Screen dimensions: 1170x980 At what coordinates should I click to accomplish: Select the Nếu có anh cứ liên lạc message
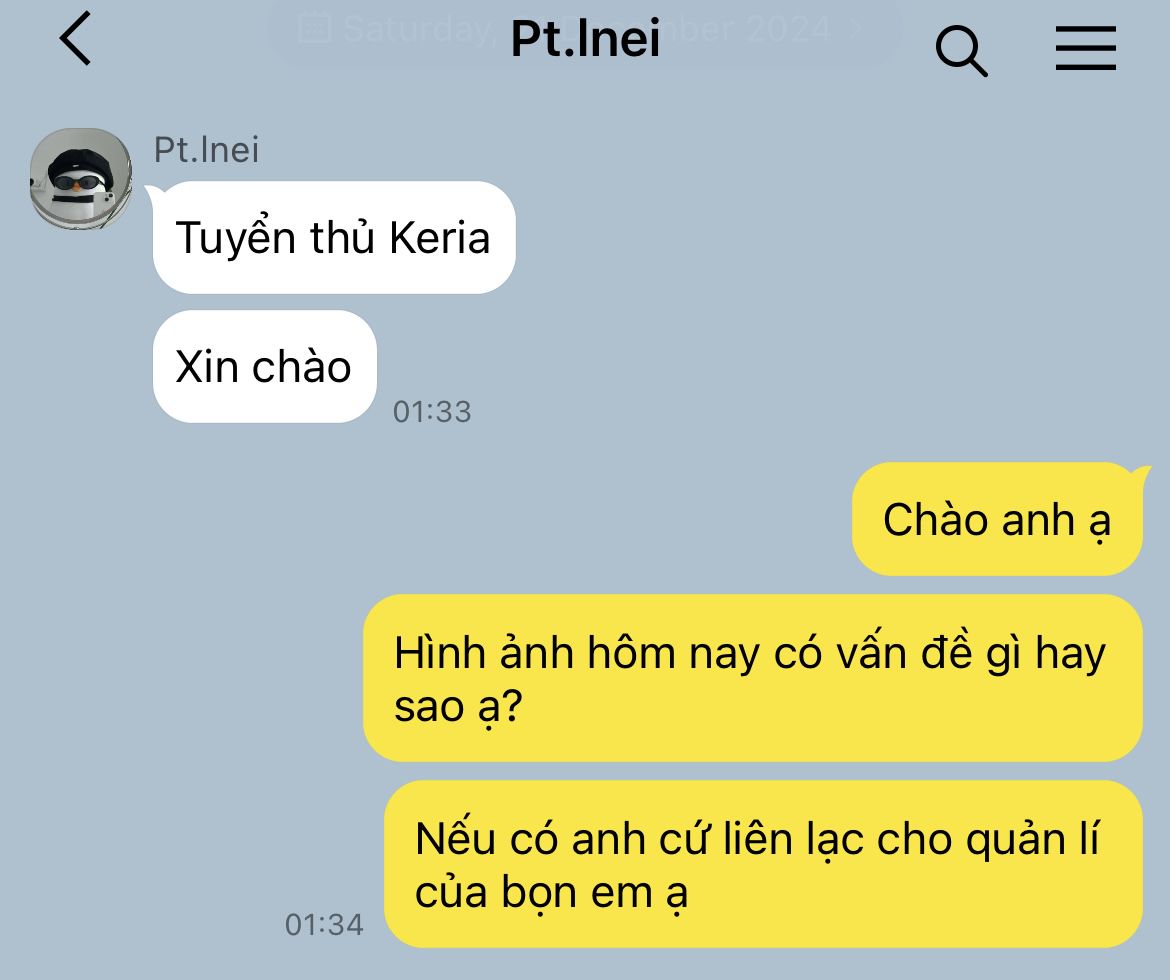coord(763,864)
